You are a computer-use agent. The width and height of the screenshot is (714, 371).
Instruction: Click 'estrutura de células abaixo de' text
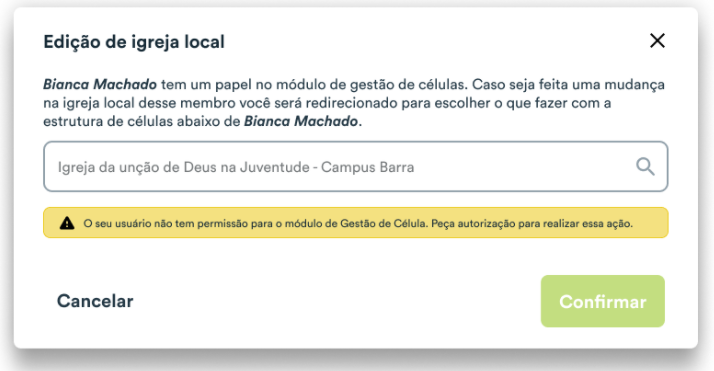[x=142, y=122]
